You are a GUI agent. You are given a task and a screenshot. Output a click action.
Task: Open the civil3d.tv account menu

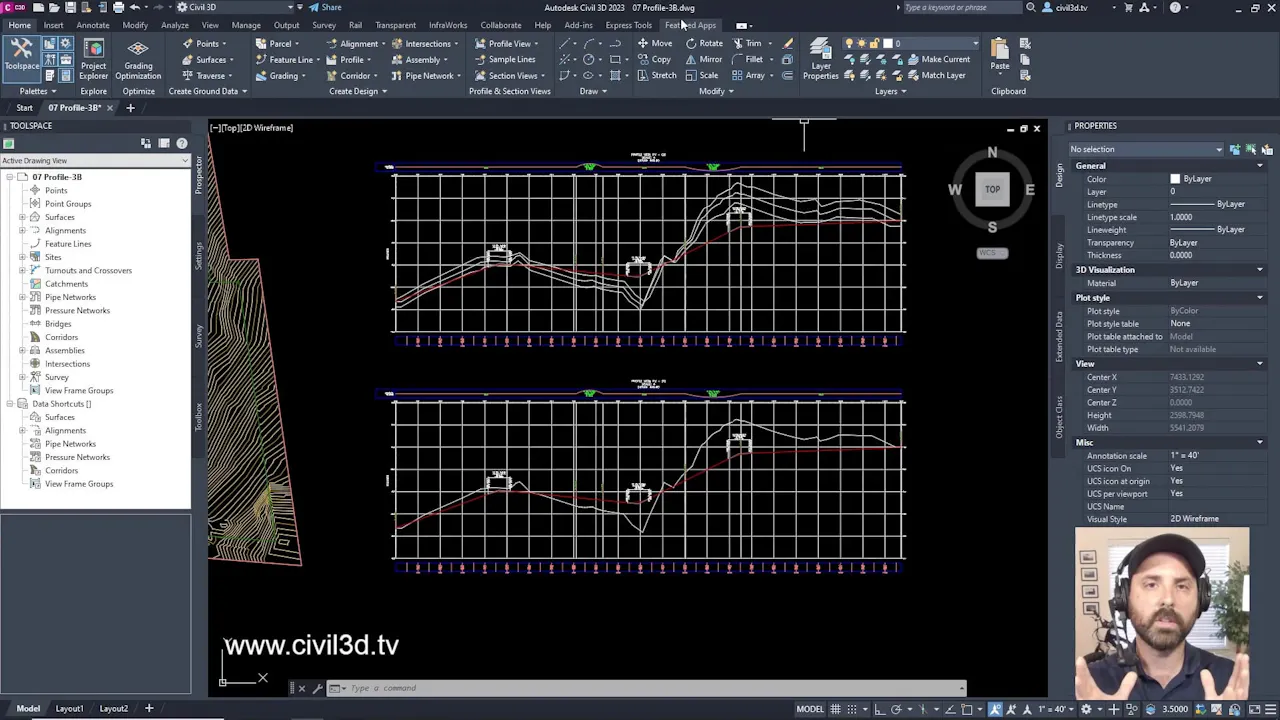tap(1071, 7)
